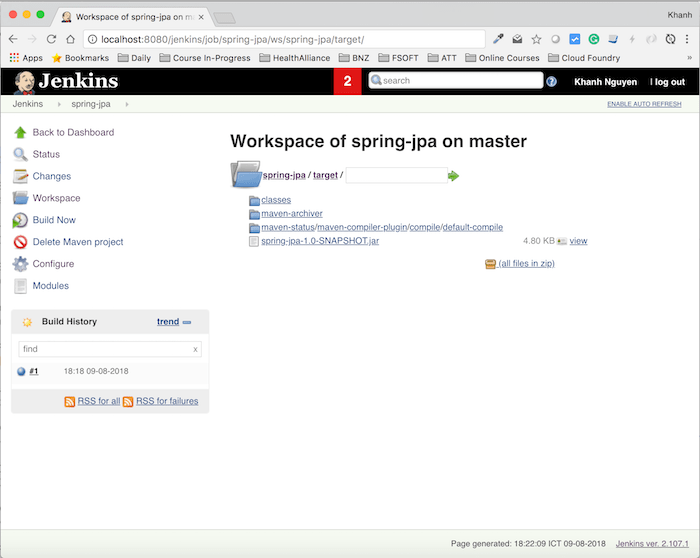Open the Cloud Foundry bookmarks folder
The width and height of the screenshot is (700, 558).
[584, 58]
